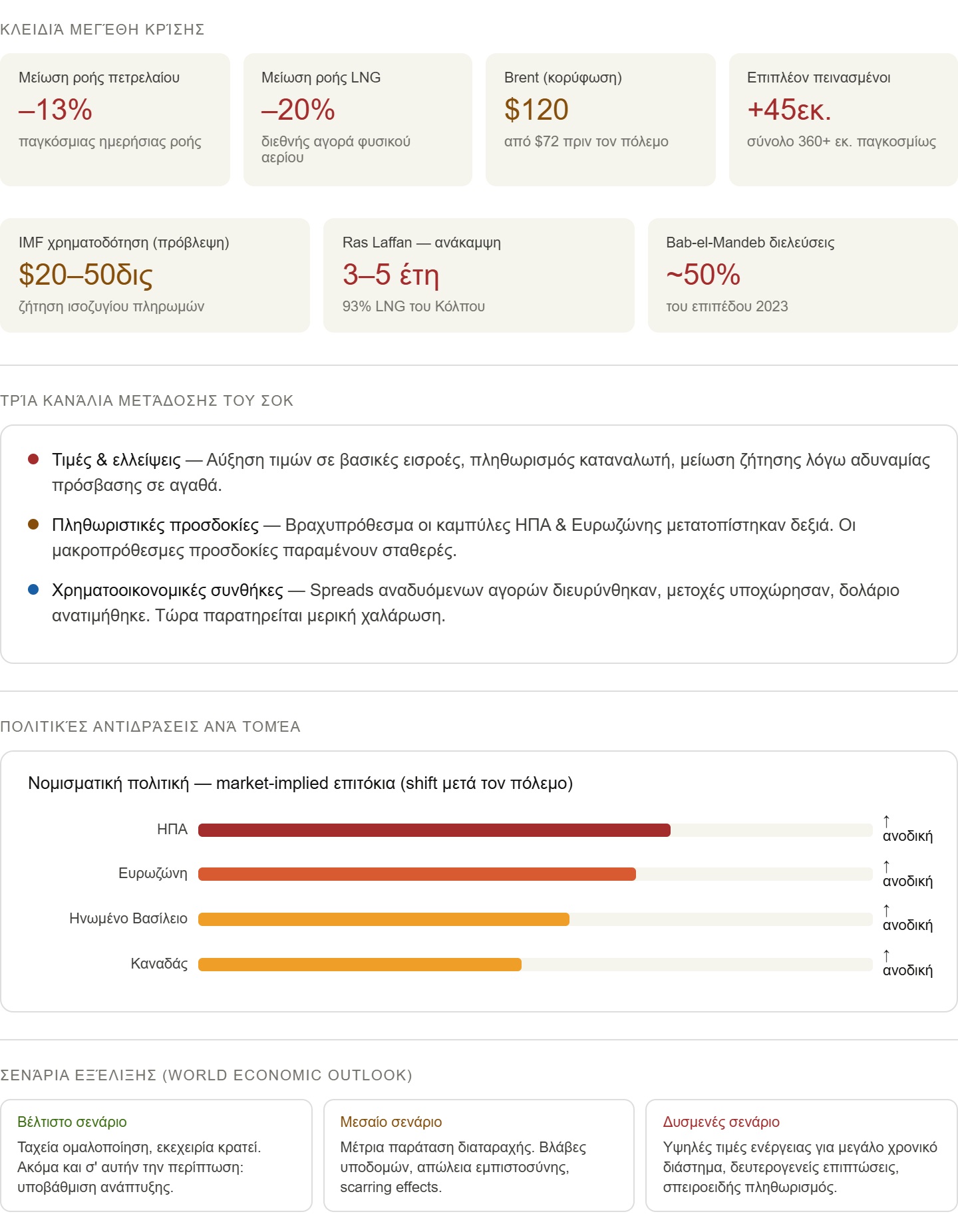Select the Μείωση ροής πετρελαίου –13% card
The height and width of the screenshot is (1232, 958).
click(x=115, y=120)
